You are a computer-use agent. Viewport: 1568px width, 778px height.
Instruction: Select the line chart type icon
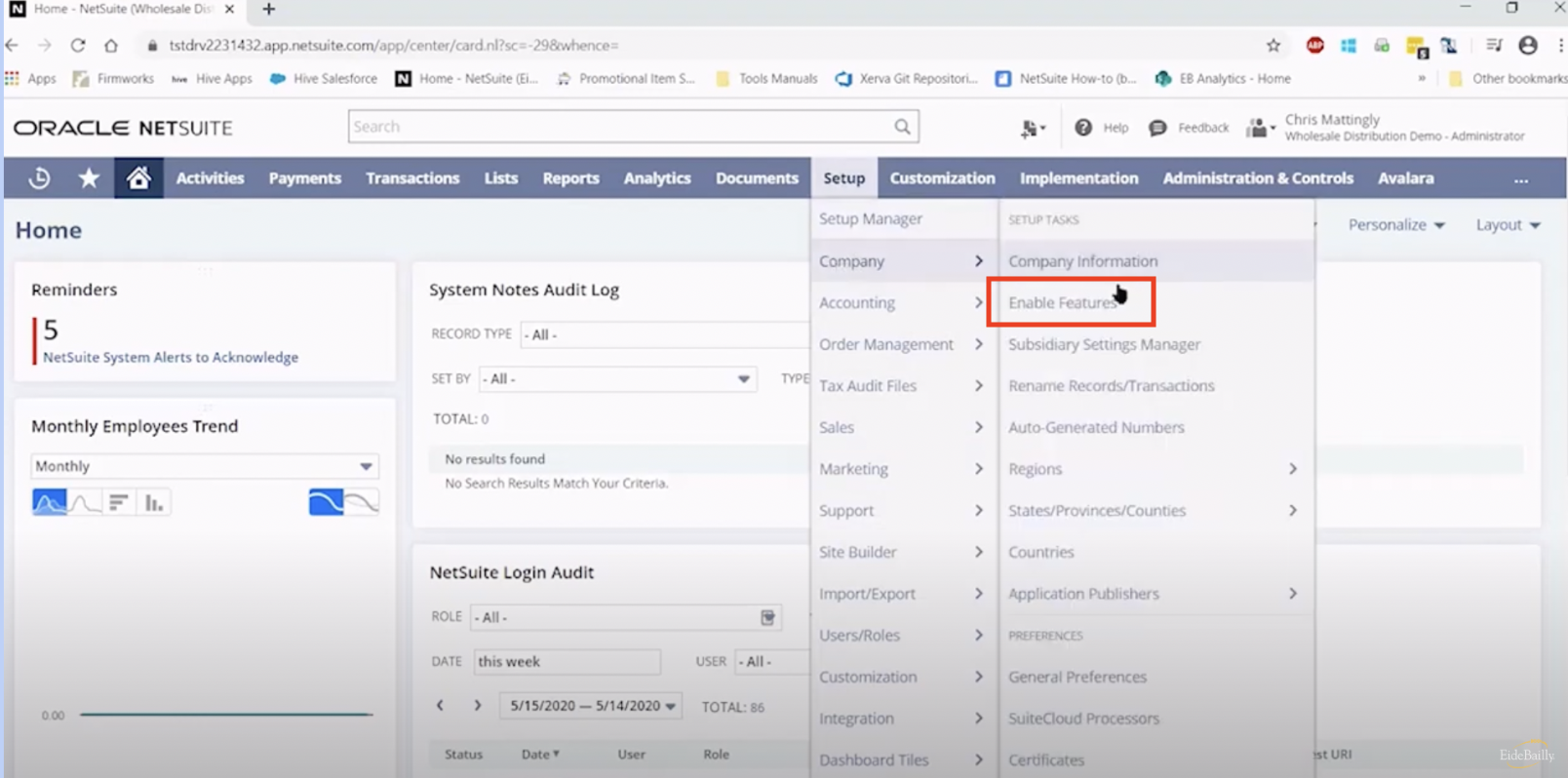coord(85,502)
